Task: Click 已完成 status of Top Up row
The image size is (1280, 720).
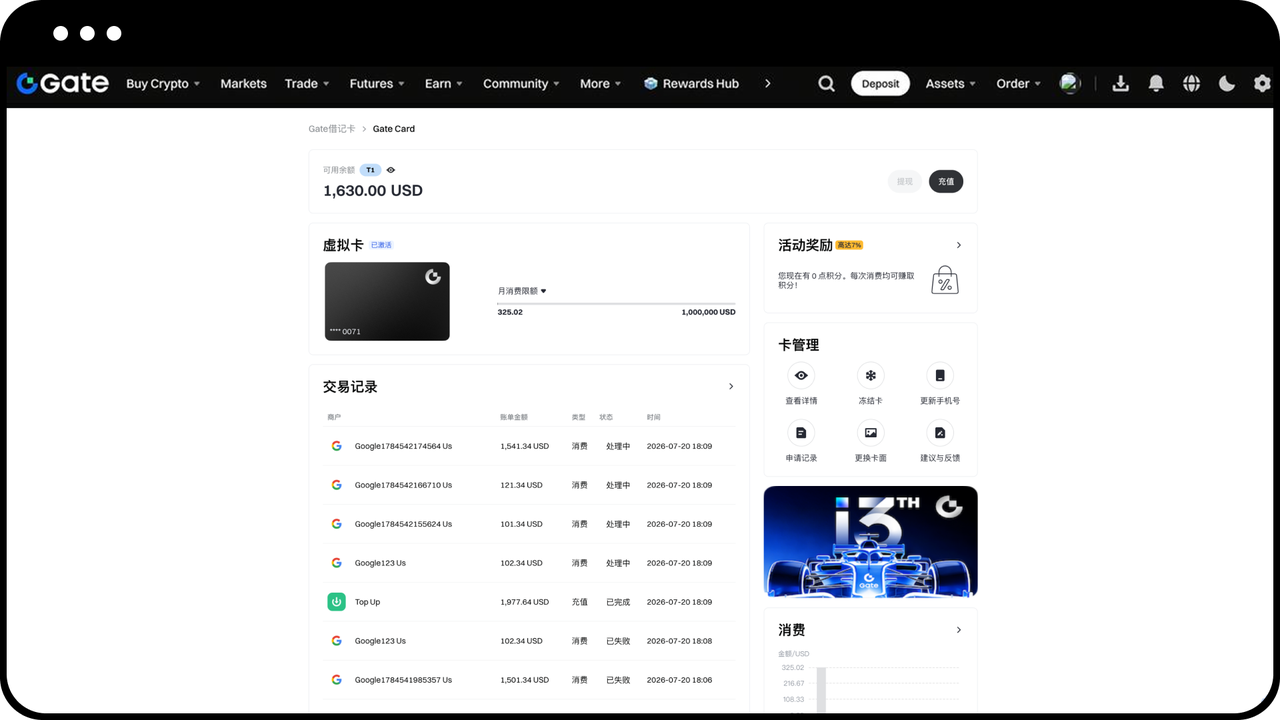Action: (618, 602)
